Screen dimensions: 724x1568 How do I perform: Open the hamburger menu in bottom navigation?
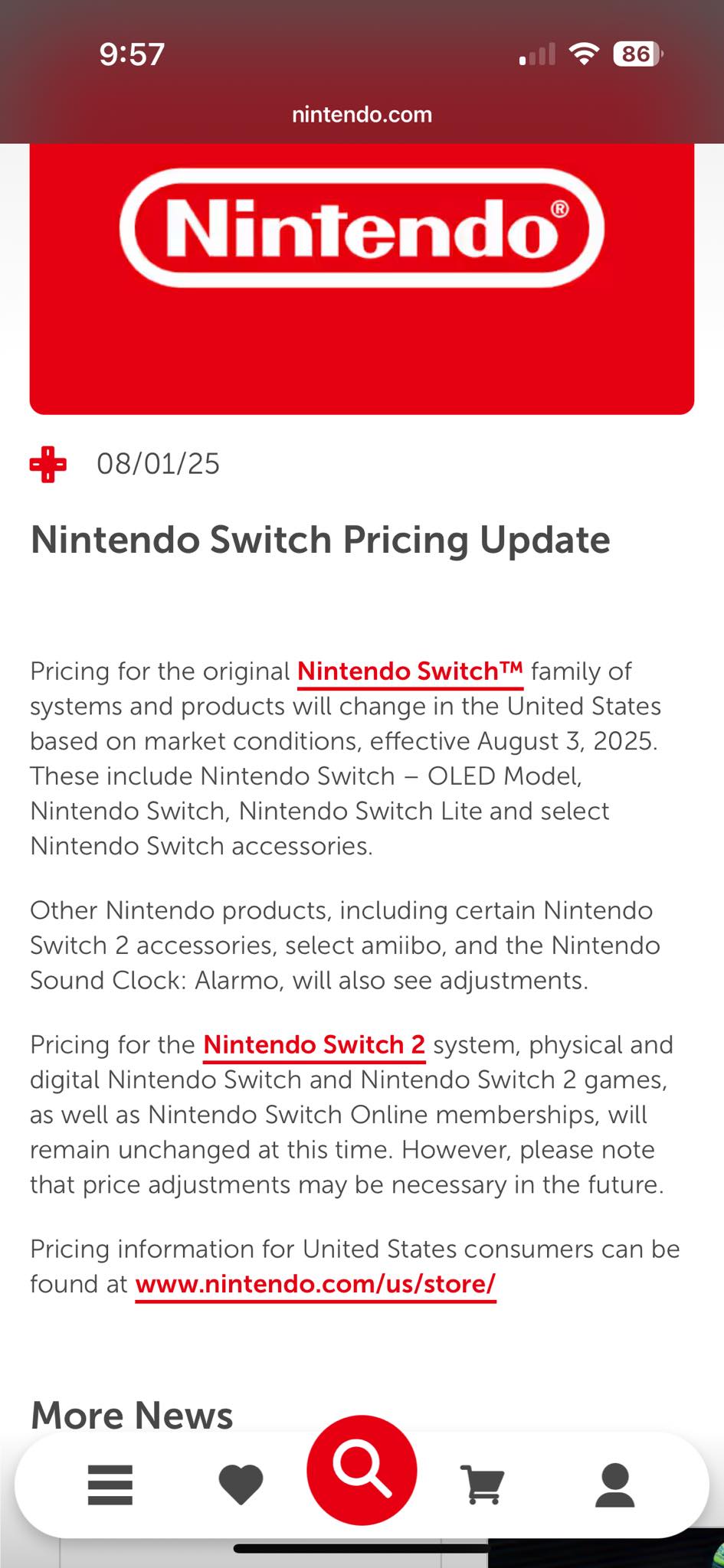click(110, 1485)
